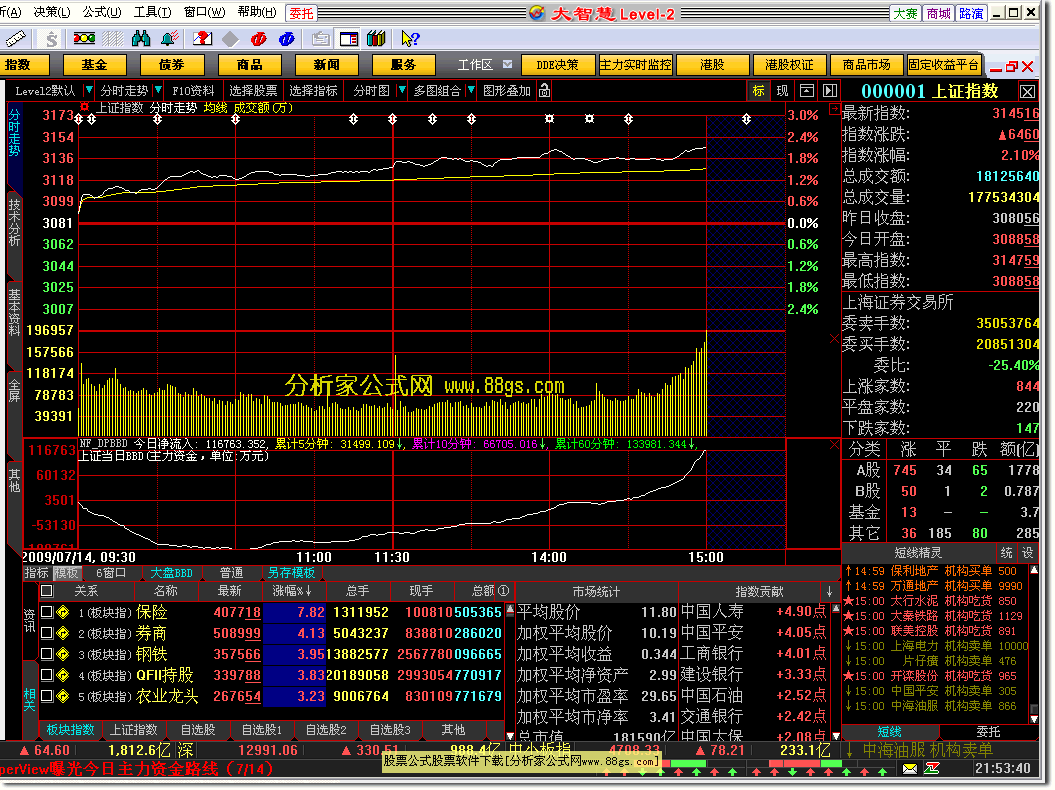Tick the checkbox for 保险 row

(x=46, y=612)
